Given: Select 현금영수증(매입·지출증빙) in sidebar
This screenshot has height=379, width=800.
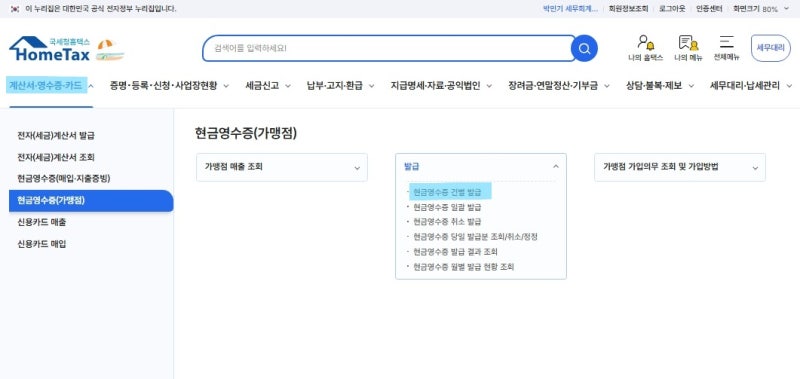Looking at the screenshot, I should coord(64,179).
